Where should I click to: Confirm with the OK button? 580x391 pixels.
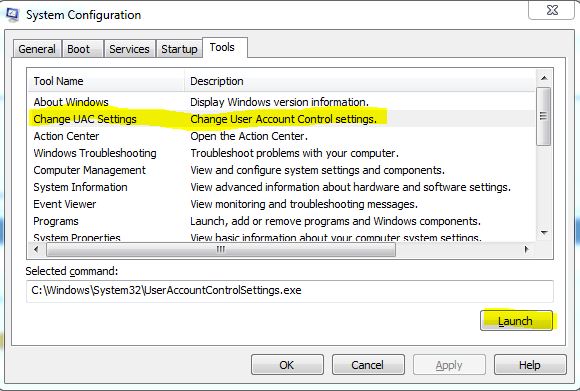(287, 365)
